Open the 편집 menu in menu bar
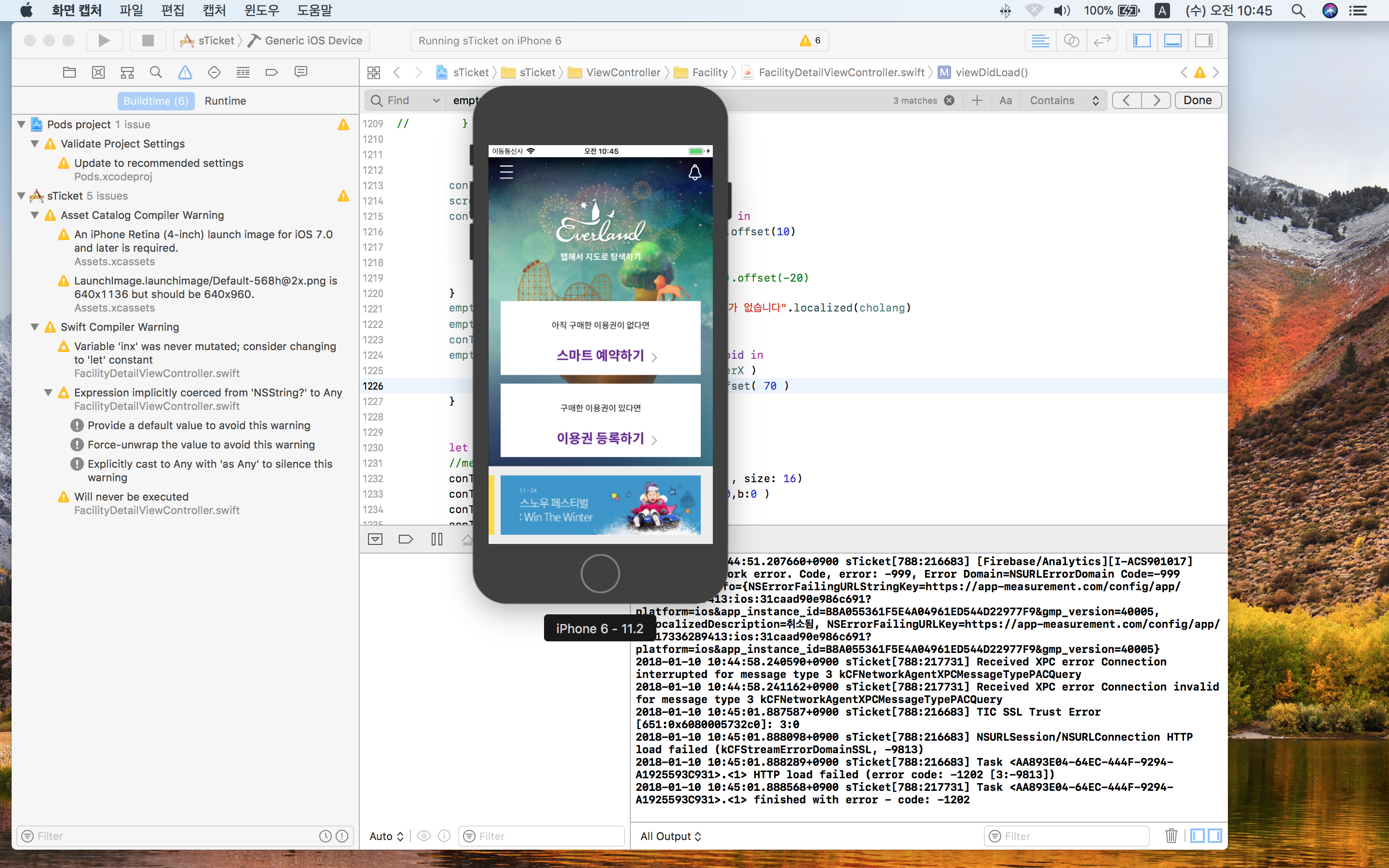This screenshot has width=1389, height=868. [172, 10]
